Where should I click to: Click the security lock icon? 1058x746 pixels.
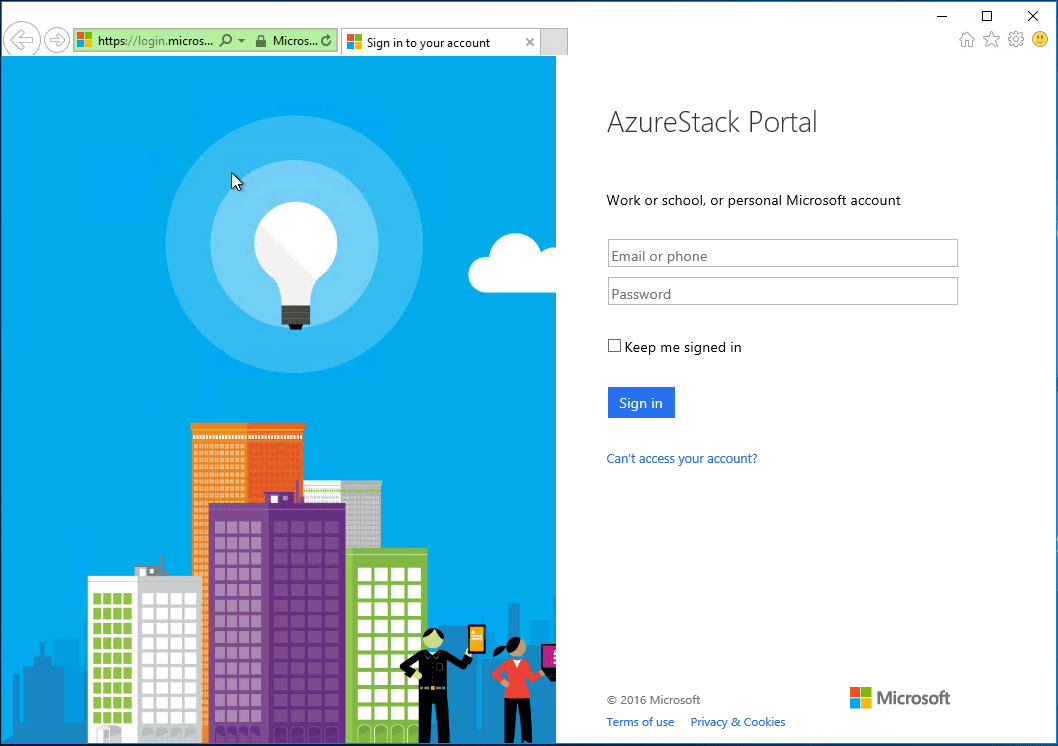click(x=260, y=41)
